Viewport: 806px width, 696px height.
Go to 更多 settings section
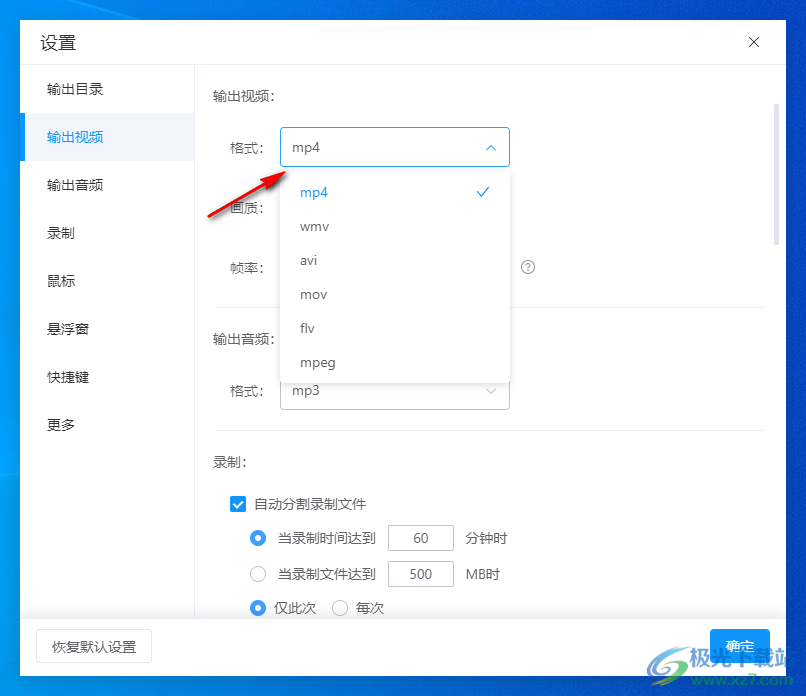point(107,425)
